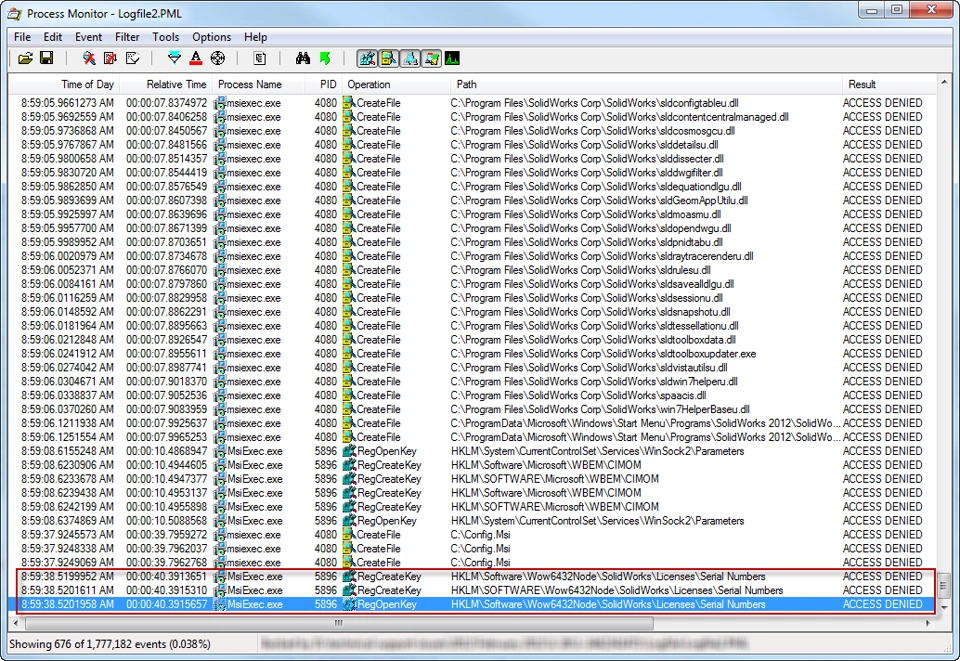
Task: Click the Time of Day column header
Action: pyautogui.click(x=64, y=84)
